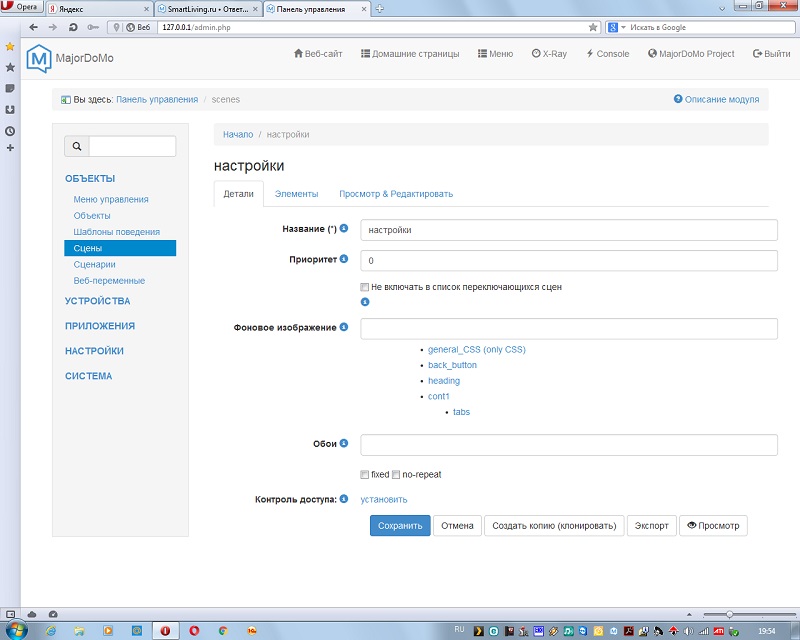Screen dimensions: 800x640
Task: Click the magnifier search button in sidebar
Action: 77,146
